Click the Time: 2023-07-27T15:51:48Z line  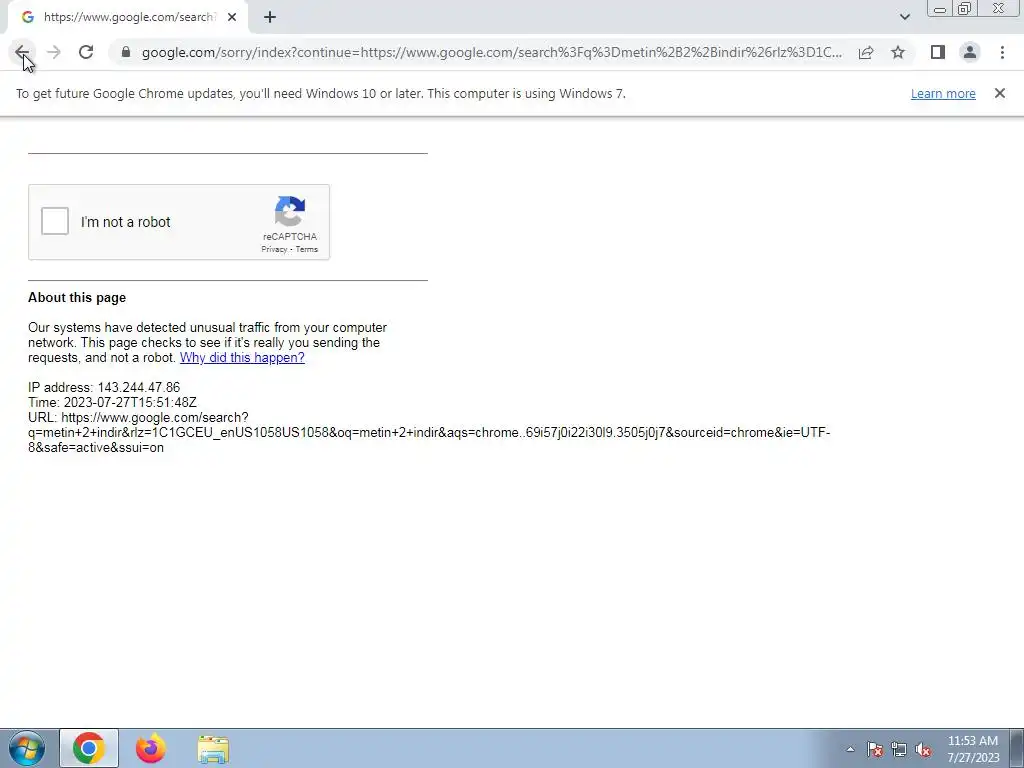[x=112, y=402]
